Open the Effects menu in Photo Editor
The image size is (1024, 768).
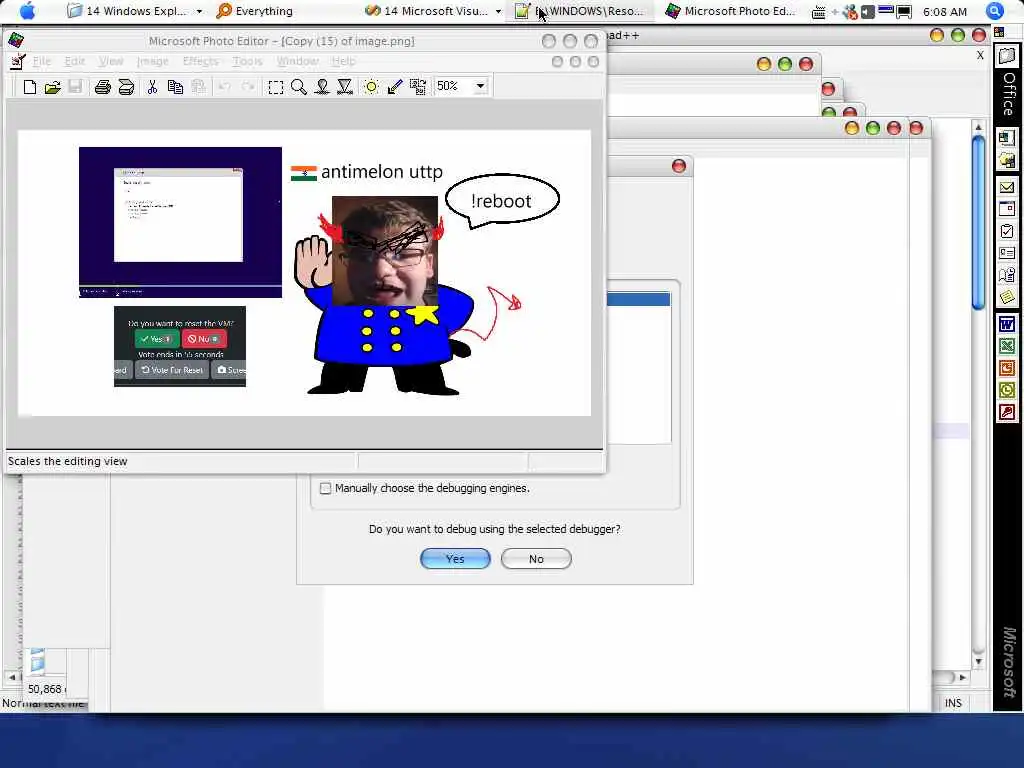pyautogui.click(x=200, y=61)
